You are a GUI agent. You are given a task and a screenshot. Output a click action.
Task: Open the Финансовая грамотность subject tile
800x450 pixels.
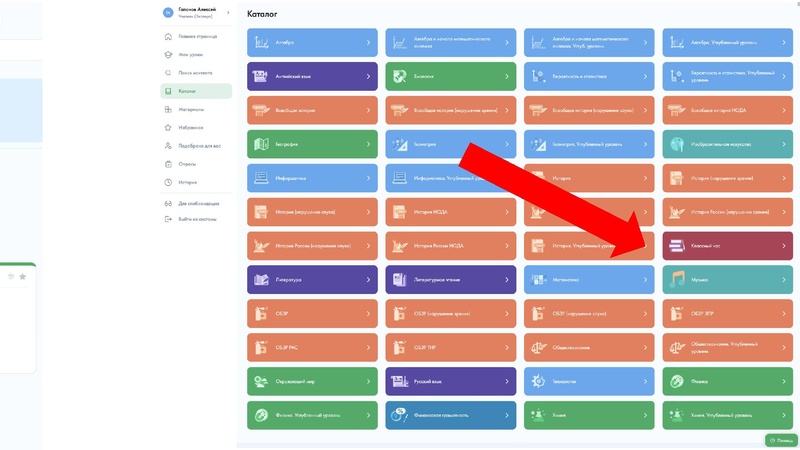(x=450, y=415)
